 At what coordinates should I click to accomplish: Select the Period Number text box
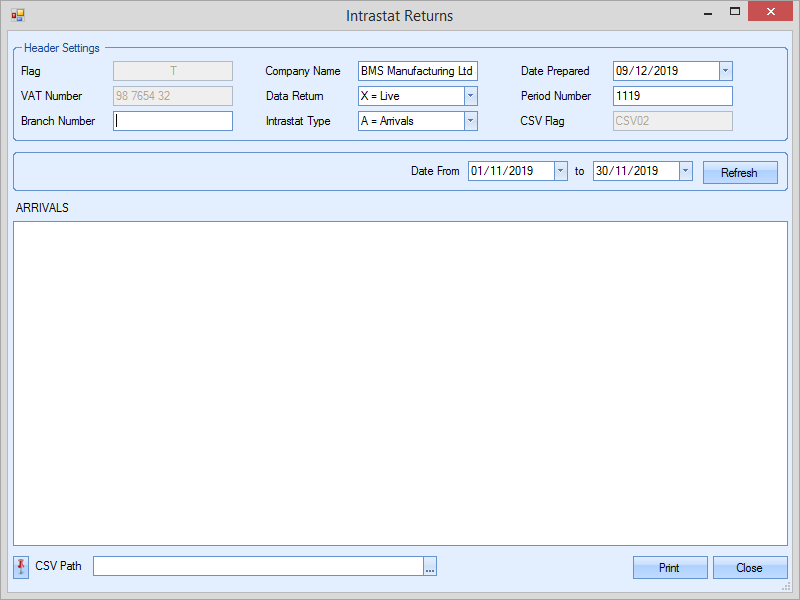pos(672,96)
